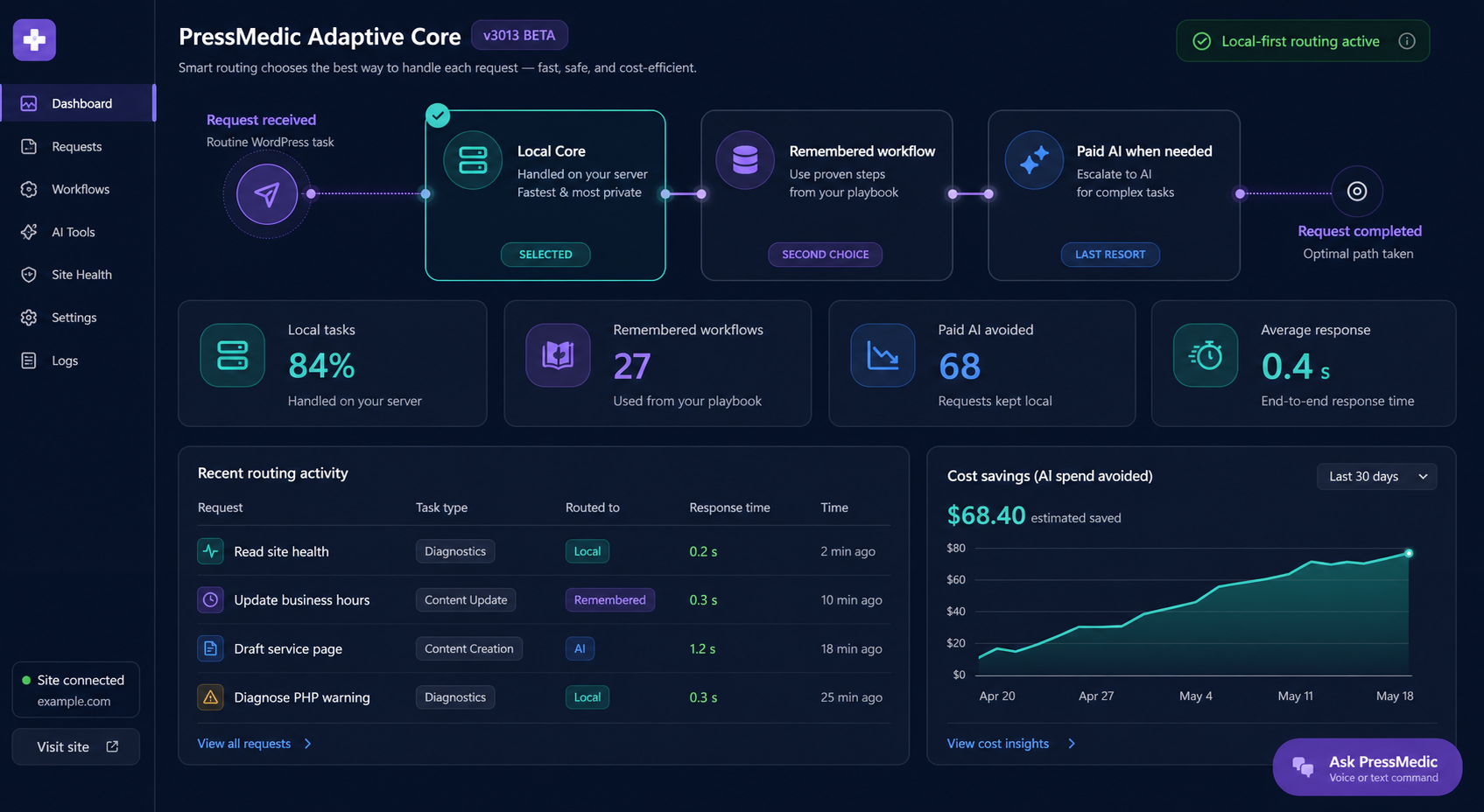Click the SELECTED badge on Local Core
This screenshot has width=1484, height=812.
pyautogui.click(x=545, y=255)
